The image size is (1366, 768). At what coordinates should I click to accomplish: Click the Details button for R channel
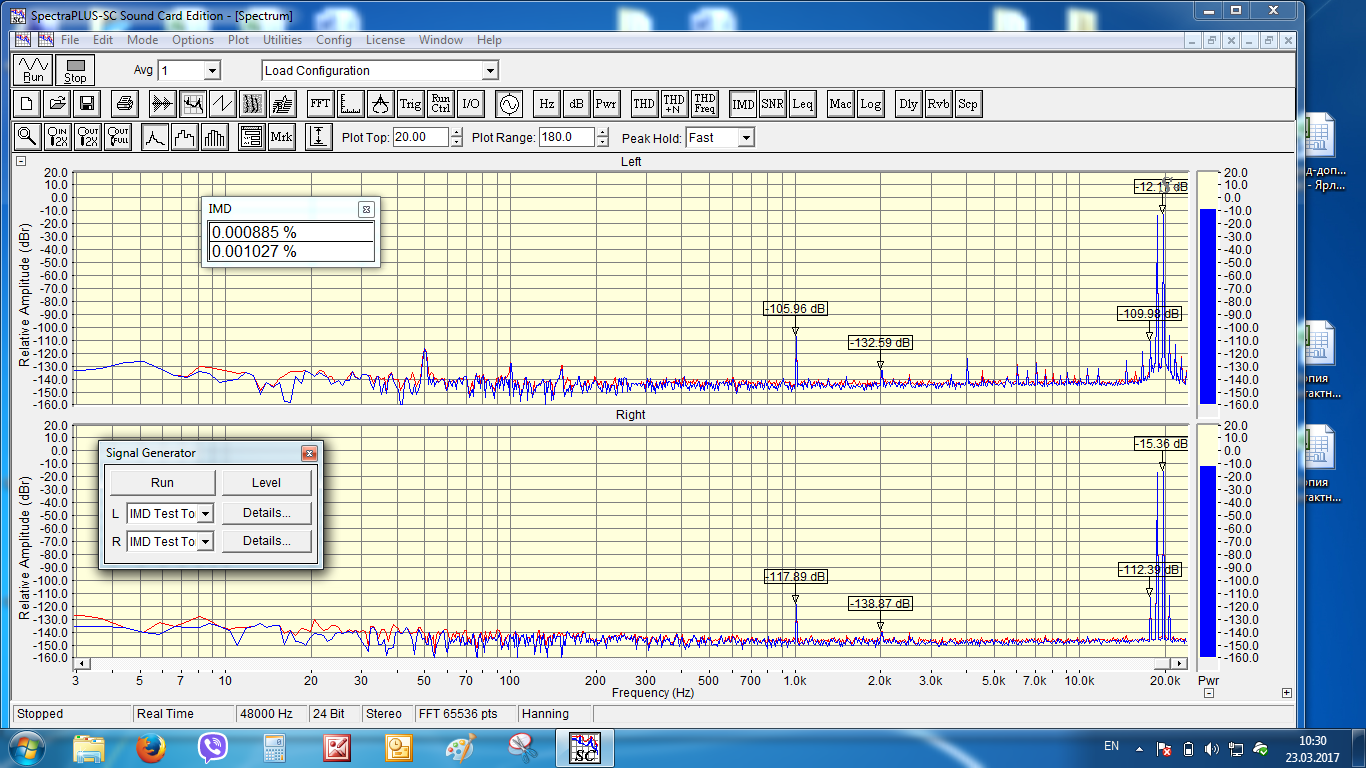click(266, 541)
